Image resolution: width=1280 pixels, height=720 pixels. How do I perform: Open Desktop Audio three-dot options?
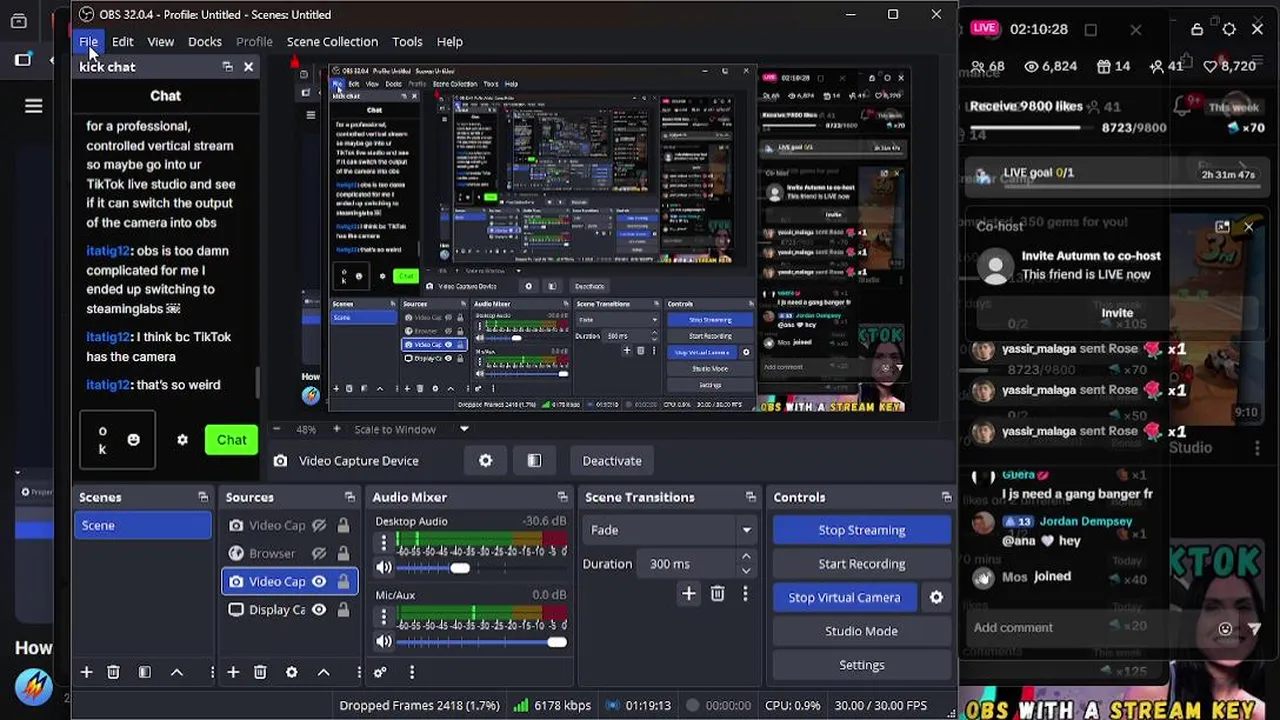(383, 543)
